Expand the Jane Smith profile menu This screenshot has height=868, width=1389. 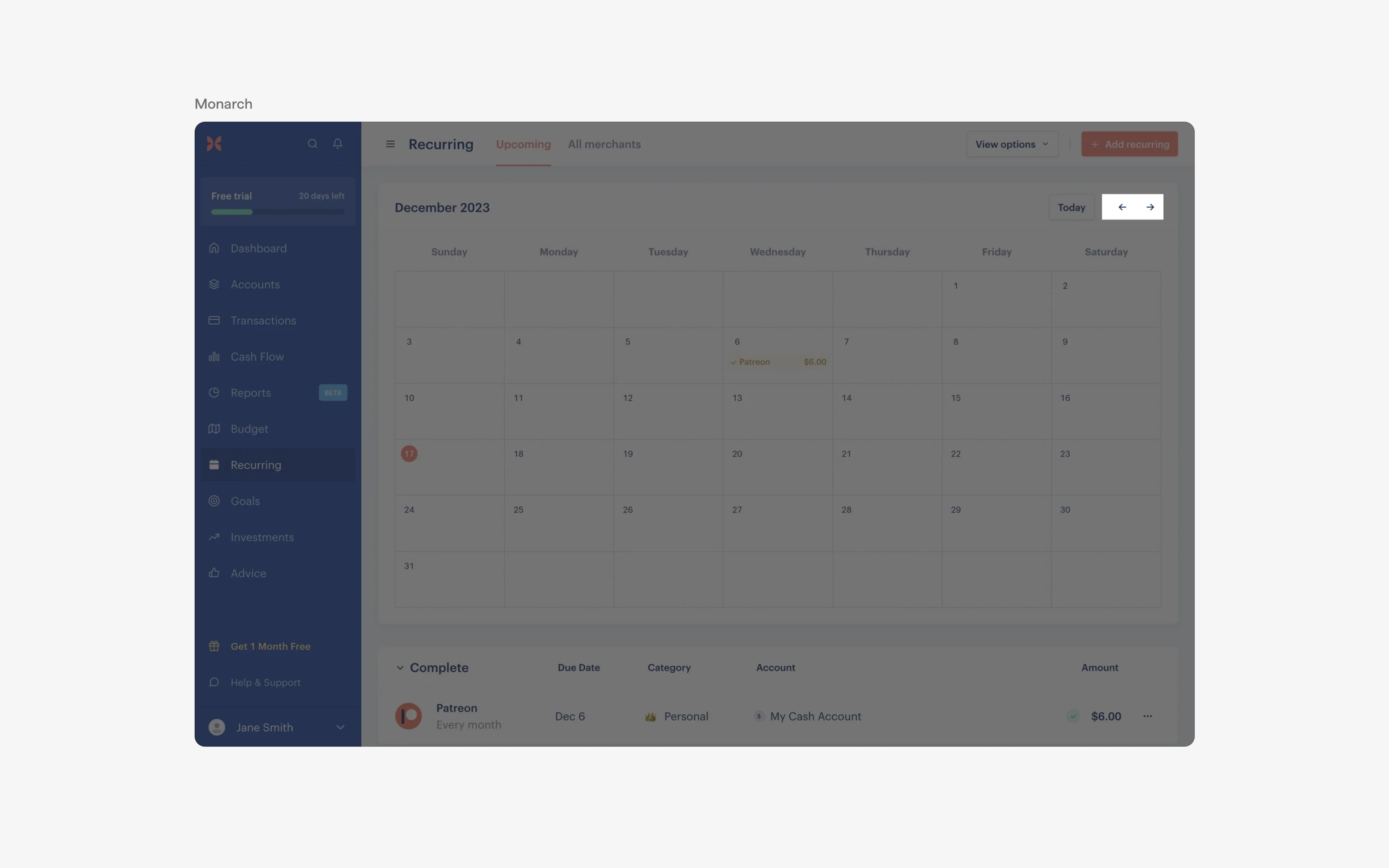pyautogui.click(x=340, y=727)
